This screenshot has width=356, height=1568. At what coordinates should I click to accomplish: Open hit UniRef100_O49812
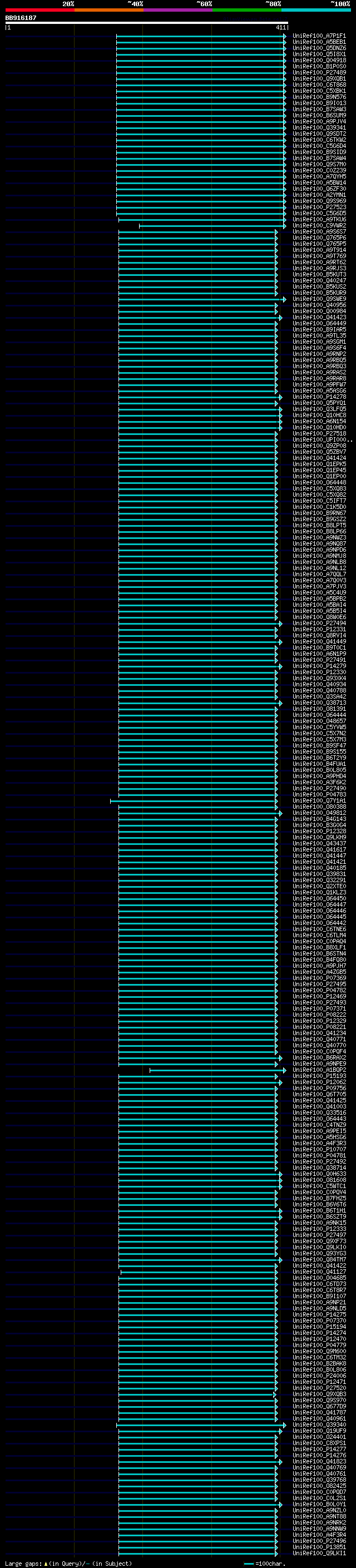pyautogui.click(x=319, y=813)
